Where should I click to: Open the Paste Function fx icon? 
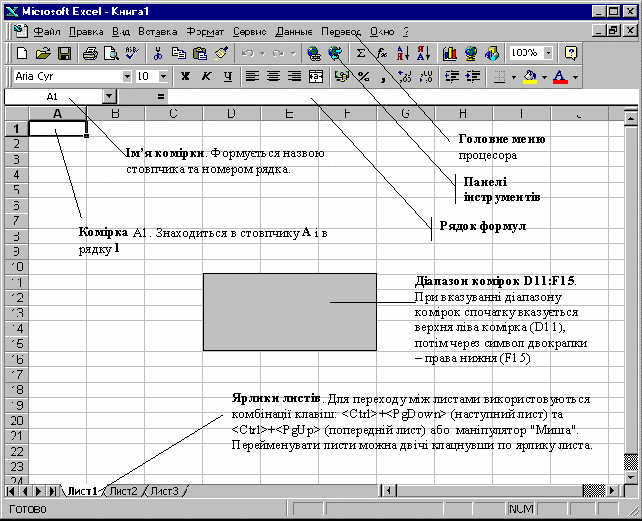coord(382,53)
